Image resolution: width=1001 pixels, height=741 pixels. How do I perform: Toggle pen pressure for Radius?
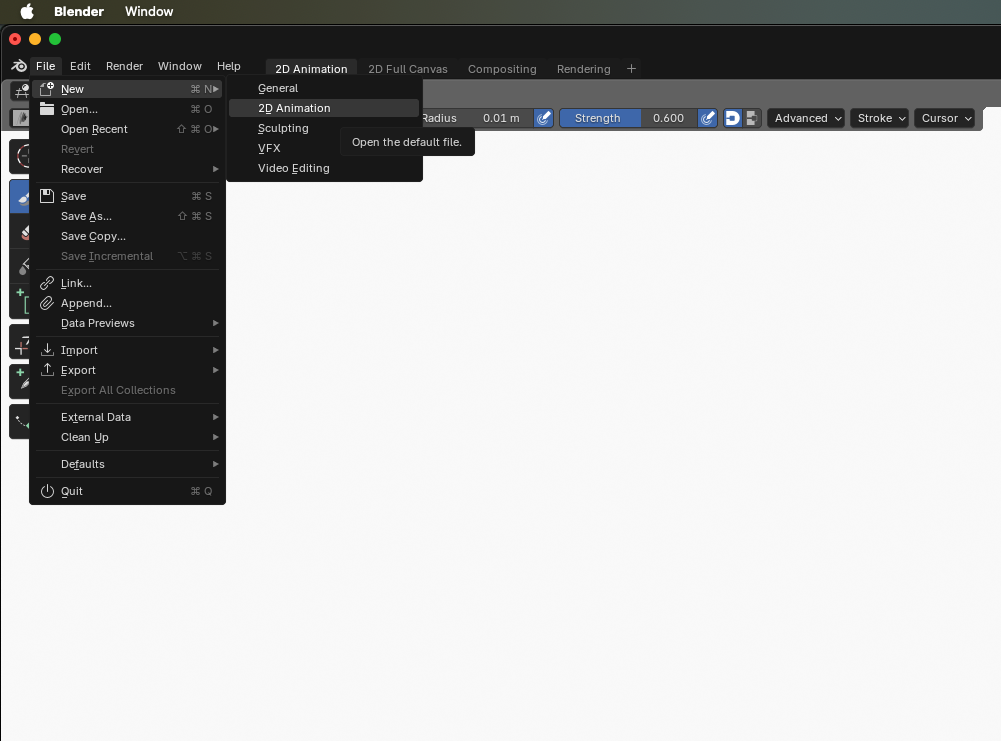pyautogui.click(x=543, y=118)
